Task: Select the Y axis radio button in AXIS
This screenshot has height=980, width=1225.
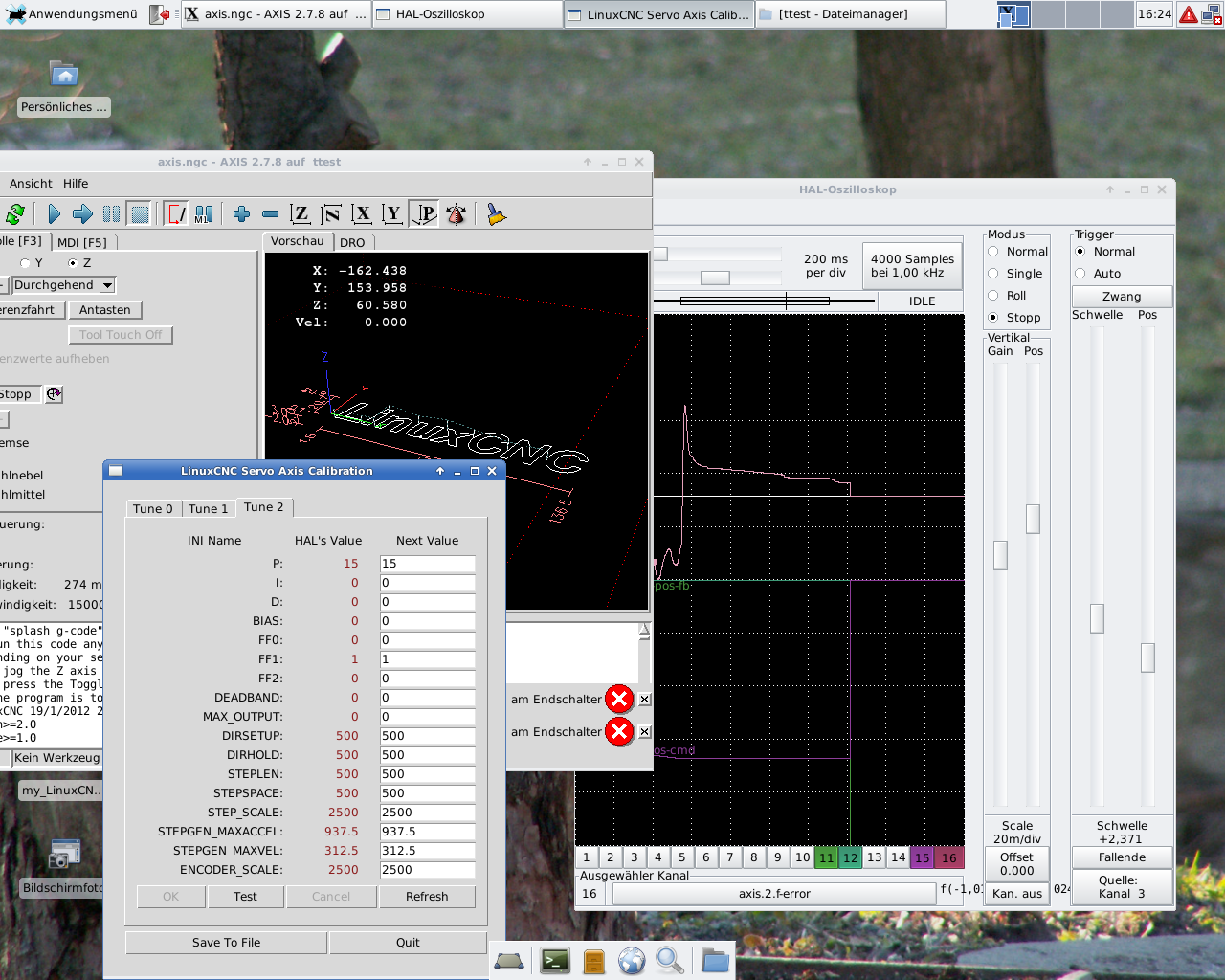Action: click(25, 263)
